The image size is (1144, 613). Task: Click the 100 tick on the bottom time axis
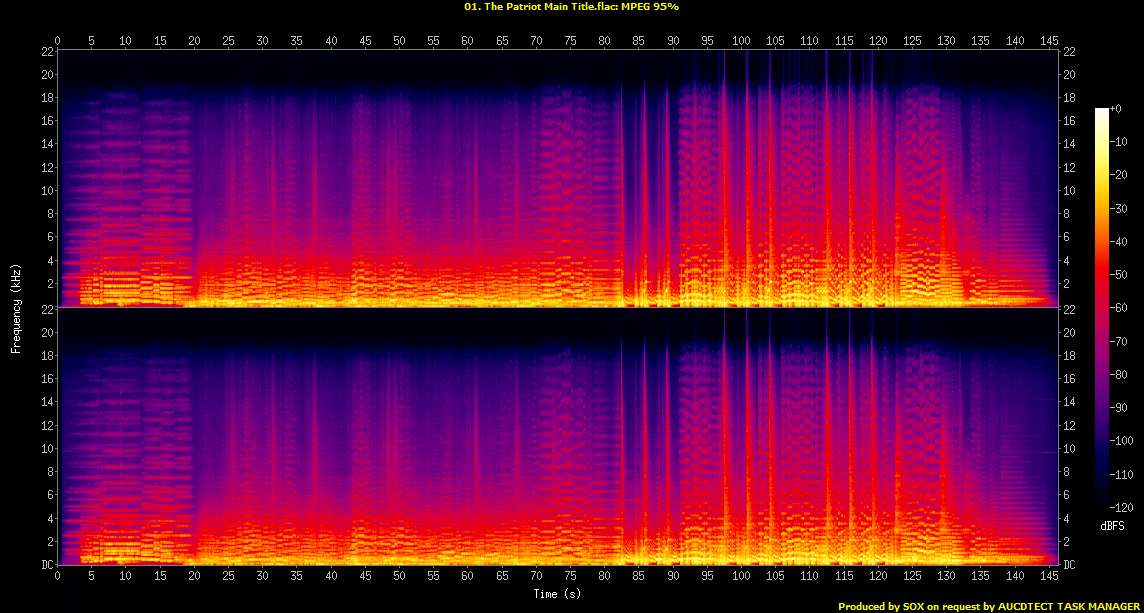click(x=741, y=578)
